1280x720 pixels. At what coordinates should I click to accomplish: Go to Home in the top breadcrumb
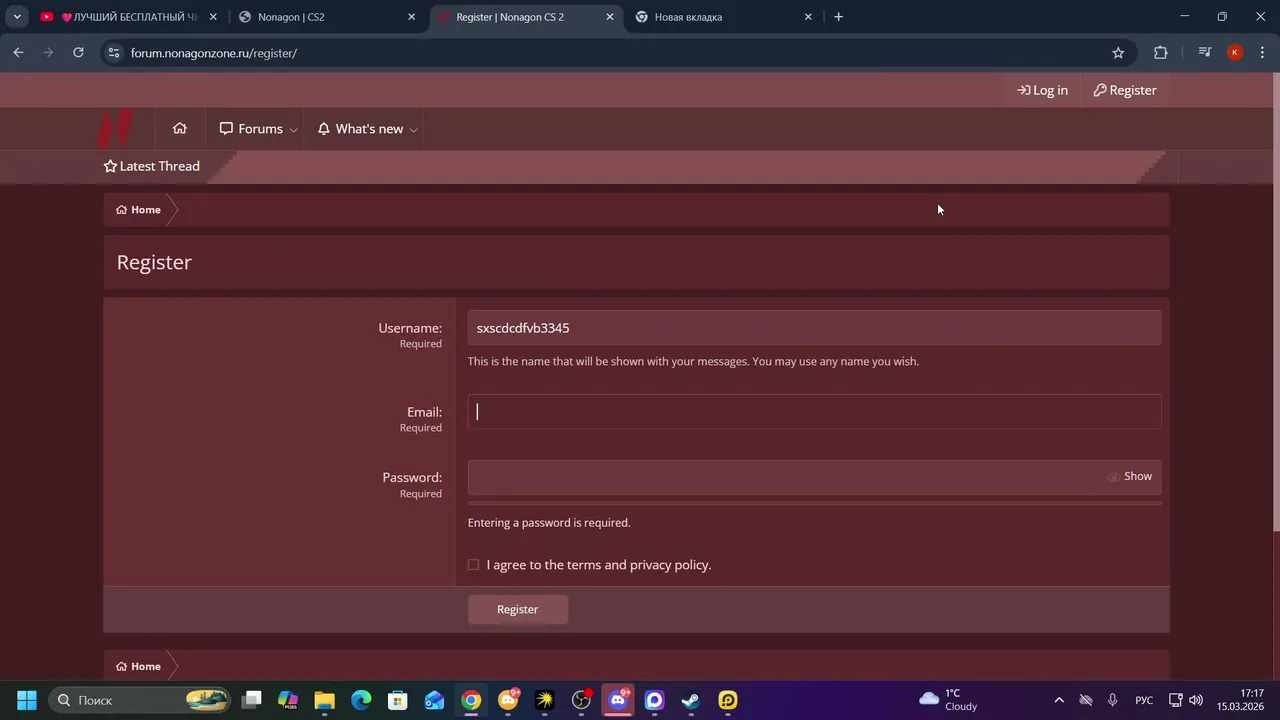pyautogui.click(x=138, y=210)
